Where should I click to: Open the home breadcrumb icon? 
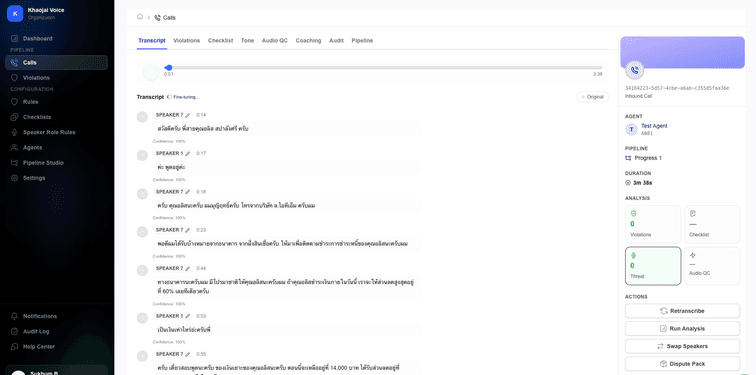click(x=140, y=17)
